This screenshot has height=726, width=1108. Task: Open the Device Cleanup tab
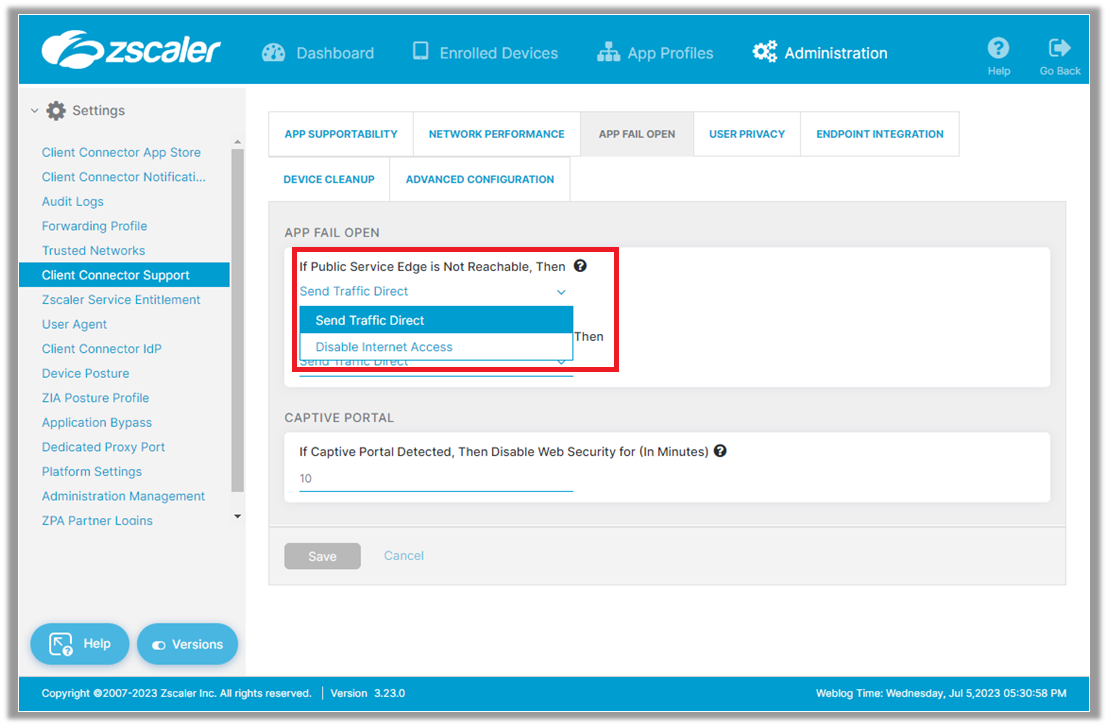(x=329, y=180)
